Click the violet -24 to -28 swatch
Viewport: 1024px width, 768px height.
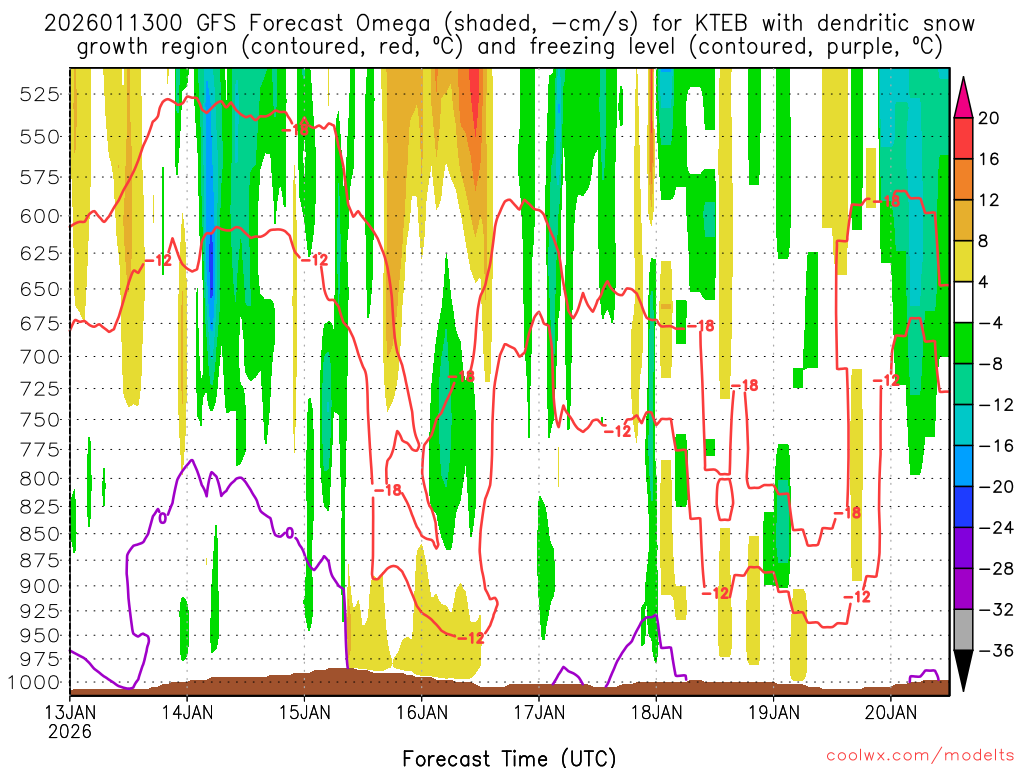coord(963,548)
